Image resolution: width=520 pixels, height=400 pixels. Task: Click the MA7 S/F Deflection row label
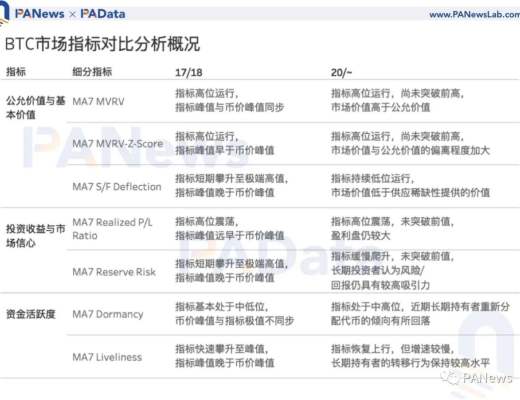(117, 186)
